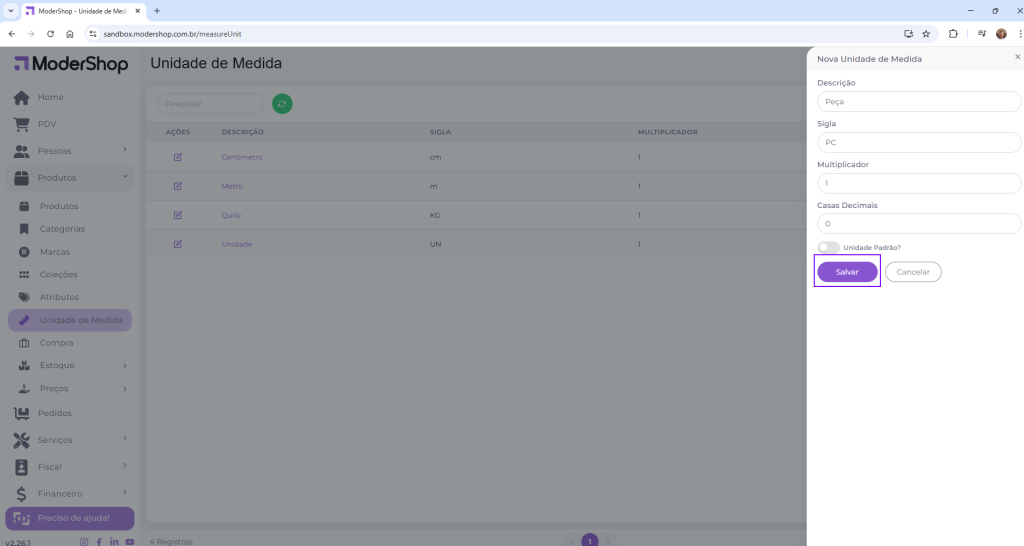Screen dimensions: 1024x546
Task: Close the Nova Unidade de Medida panel
Action: 1017,57
